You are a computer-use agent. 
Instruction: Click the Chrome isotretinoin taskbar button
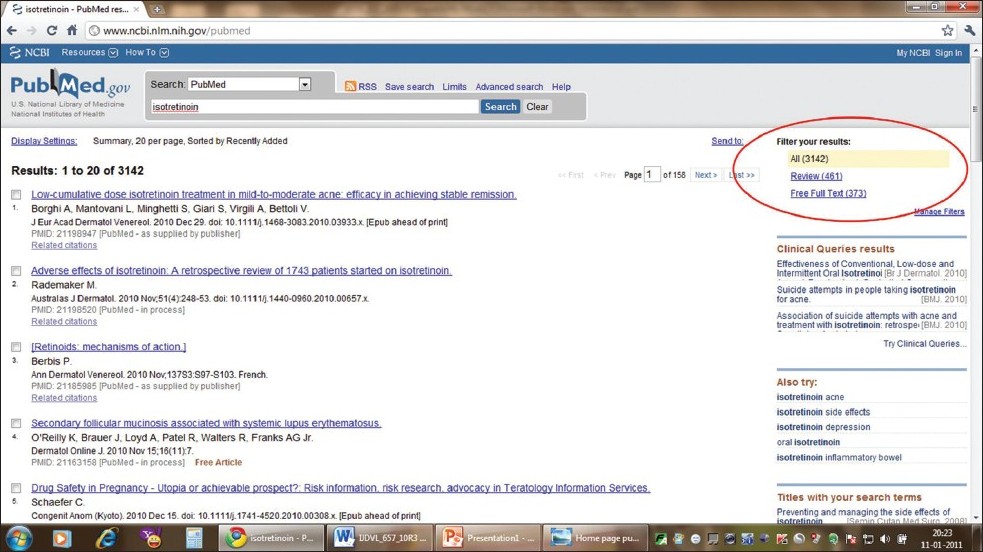pyautogui.click(x=271, y=538)
